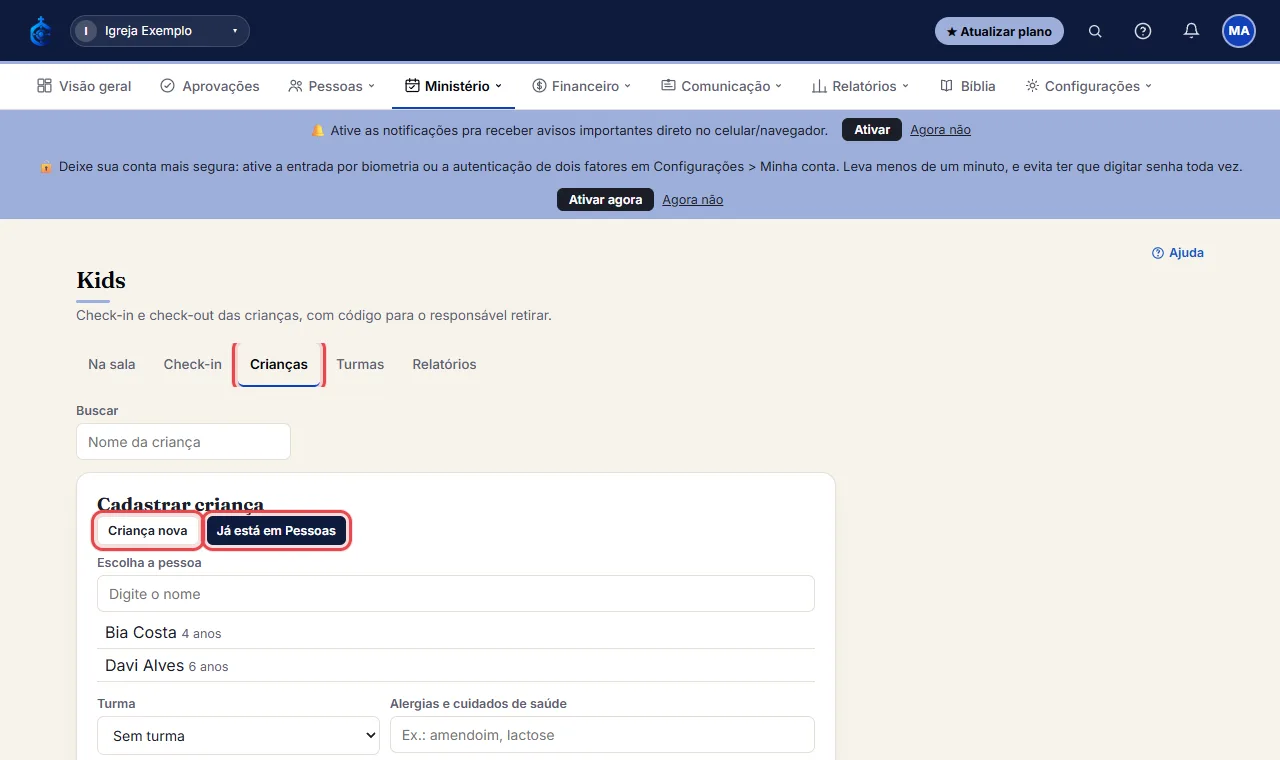The height and width of the screenshot is (760, 1280).
Task: Dismiss the notifications banner with Agora não
Action: (x=940, y=130)
